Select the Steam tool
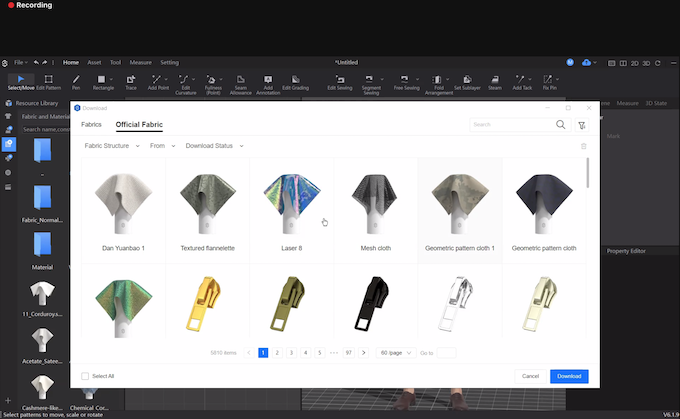Screen dimensions: 680x419 pos(495,81)
